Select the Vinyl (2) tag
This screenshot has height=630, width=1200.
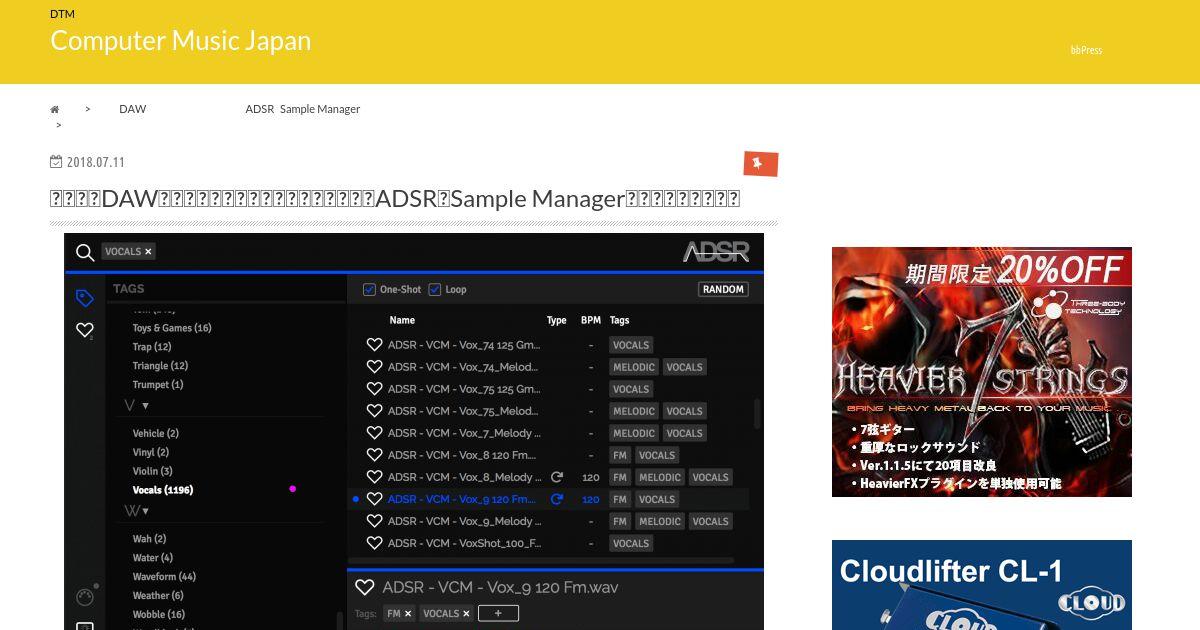(x=150, y=452)
